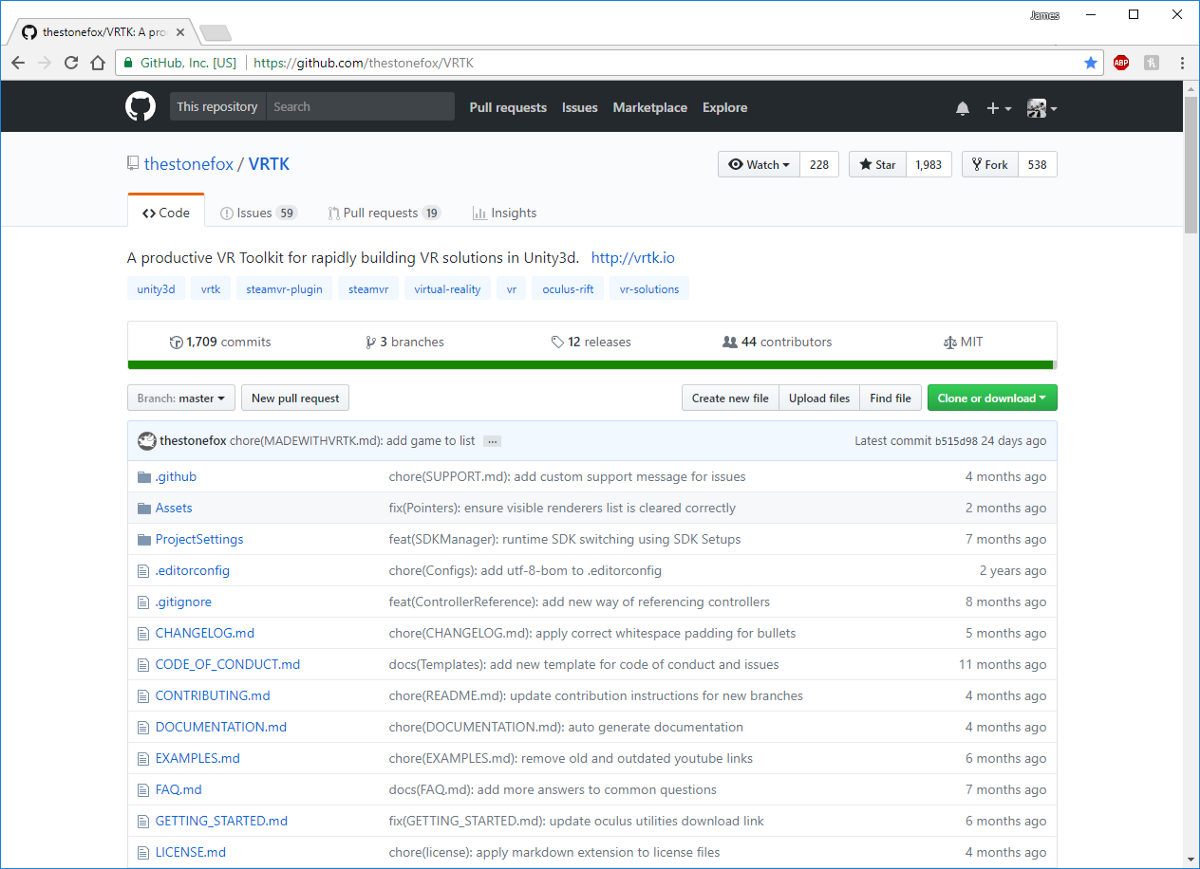Screen dimensions: 1200x869
Task: Expand the Watch dropdown
Action: pyautogui.click(x=758, y=164)
